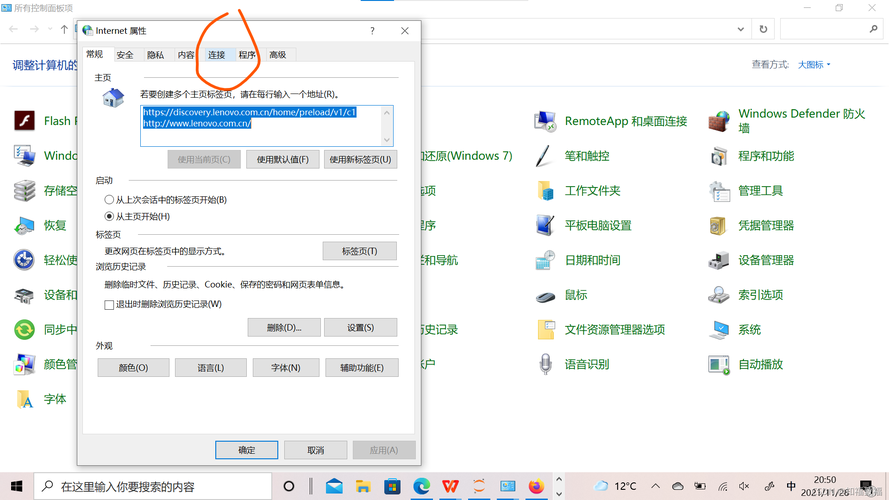The image size is (889, 500).
Task: Switch to the 内容 tab
Action: pyautogui.click(x=186, y=55)
